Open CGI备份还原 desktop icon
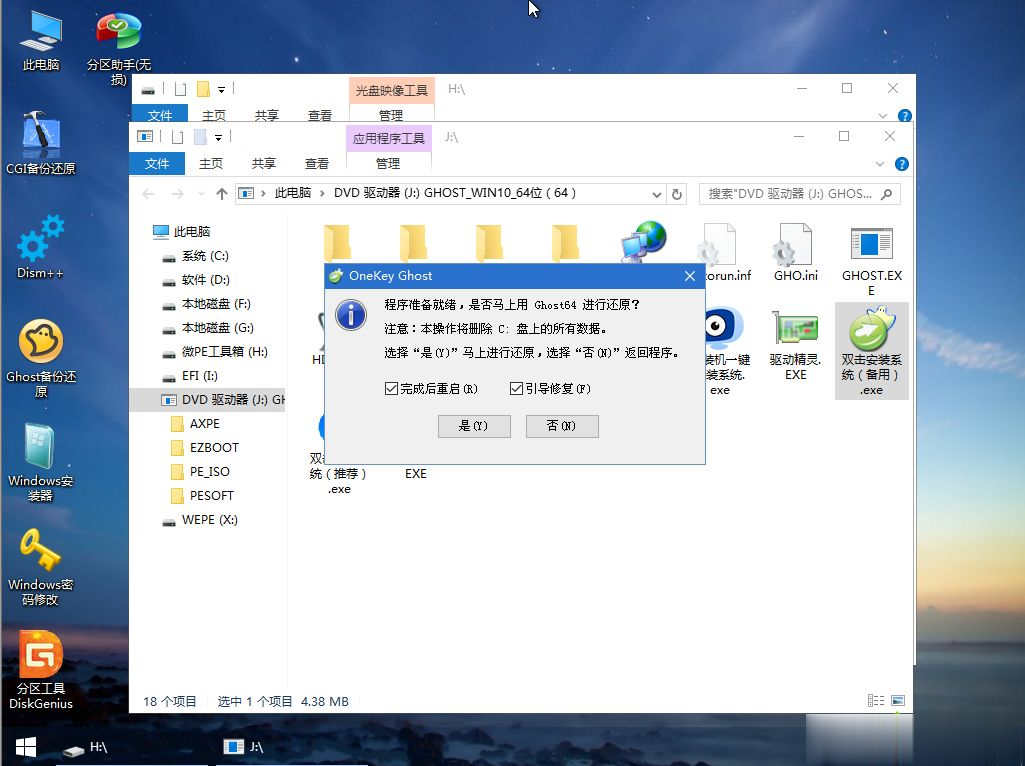1025x766 pixels. click(41, 144)
